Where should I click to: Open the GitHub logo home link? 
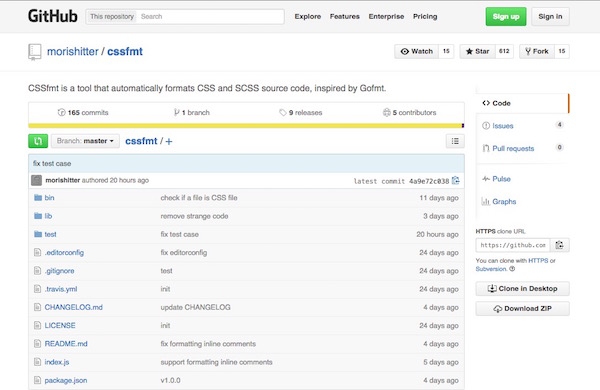pos(53,16)
